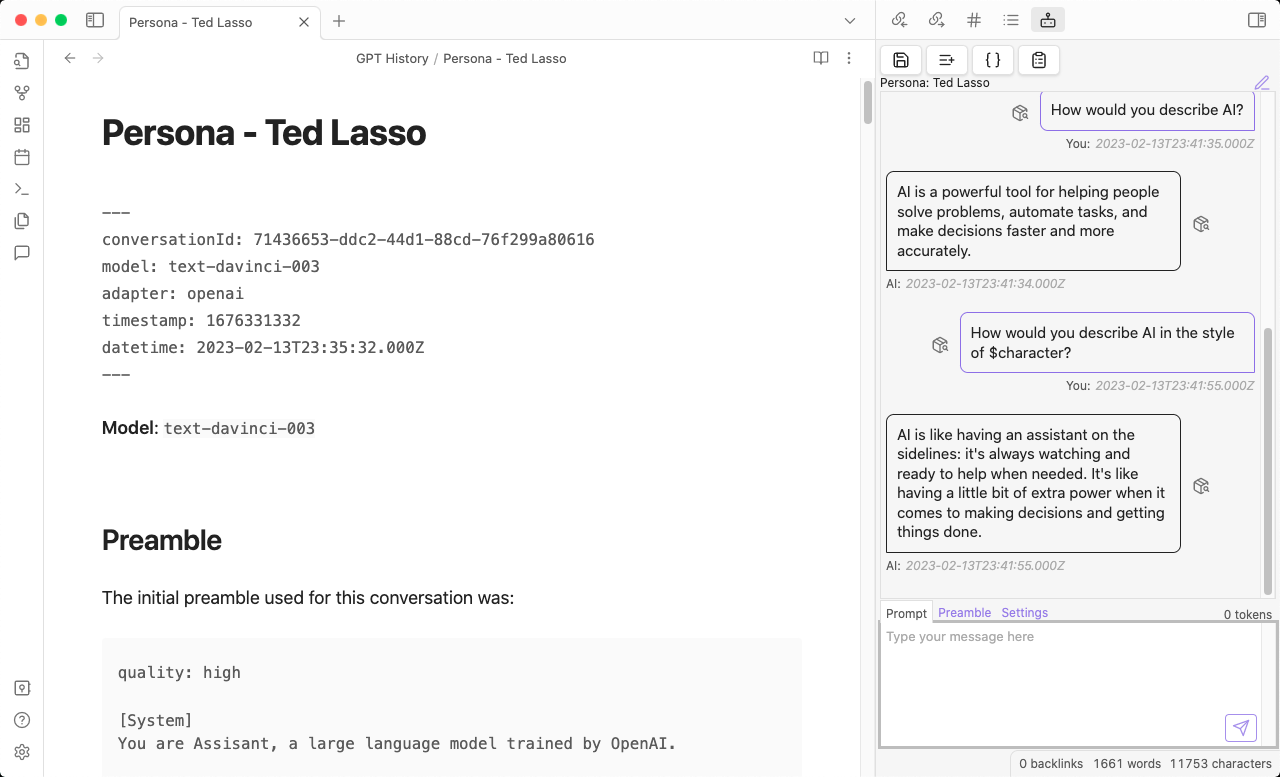Edit the persona title with pencil icon

click(1262, 83)
